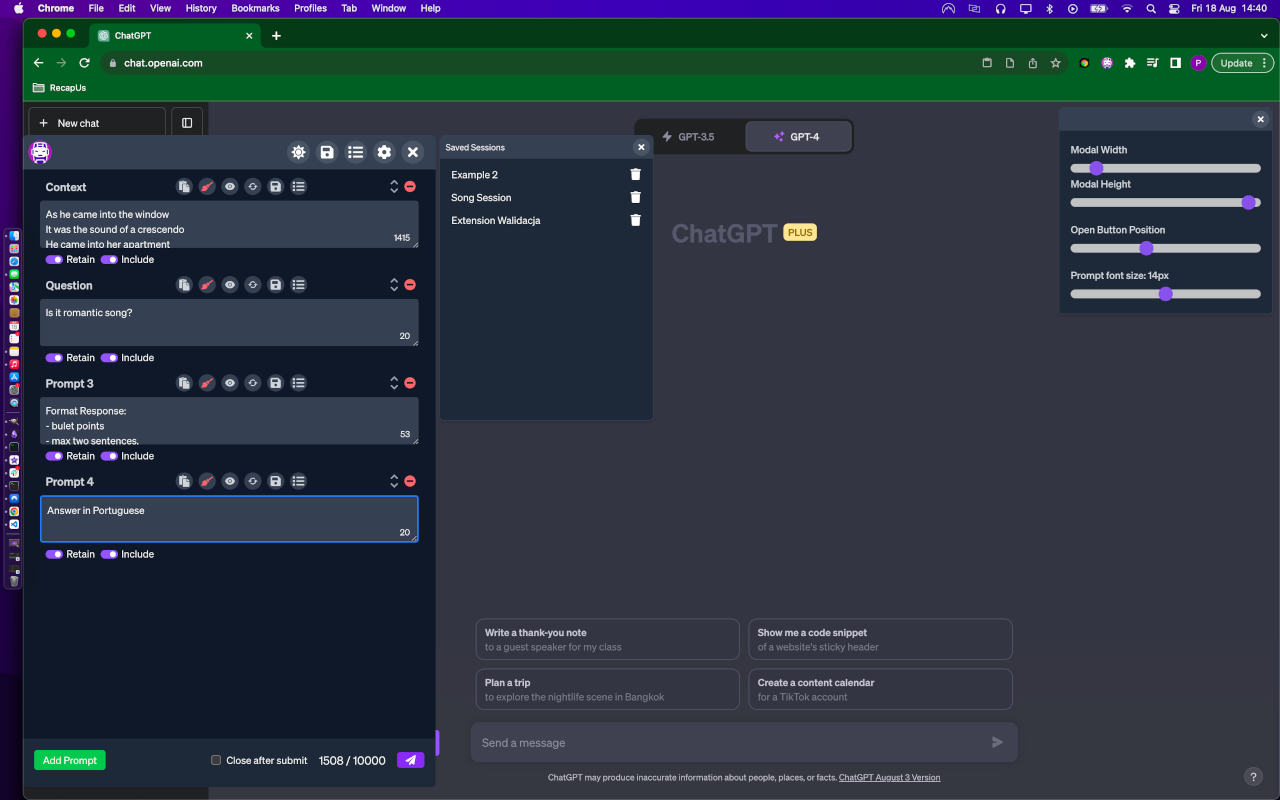Open the Chrome menu in the menu bar
Screen dimensions: 1280x800
[56, 8]
